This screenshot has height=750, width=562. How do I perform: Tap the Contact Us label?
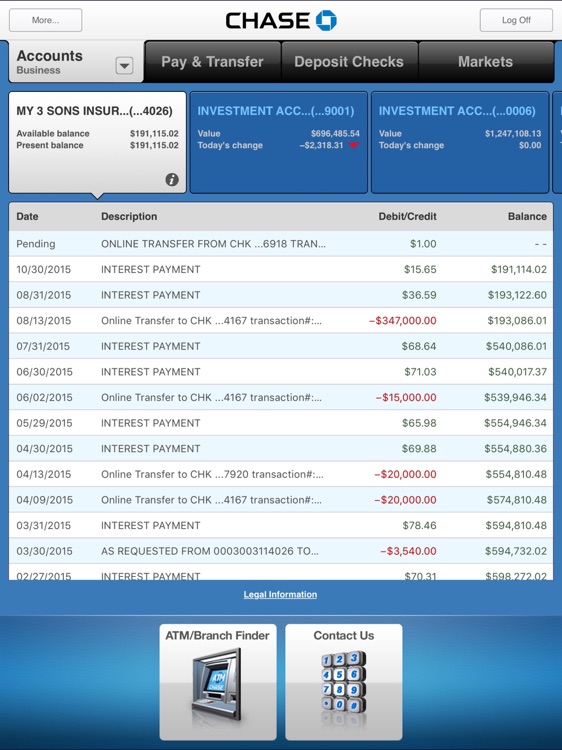[344, 636]
